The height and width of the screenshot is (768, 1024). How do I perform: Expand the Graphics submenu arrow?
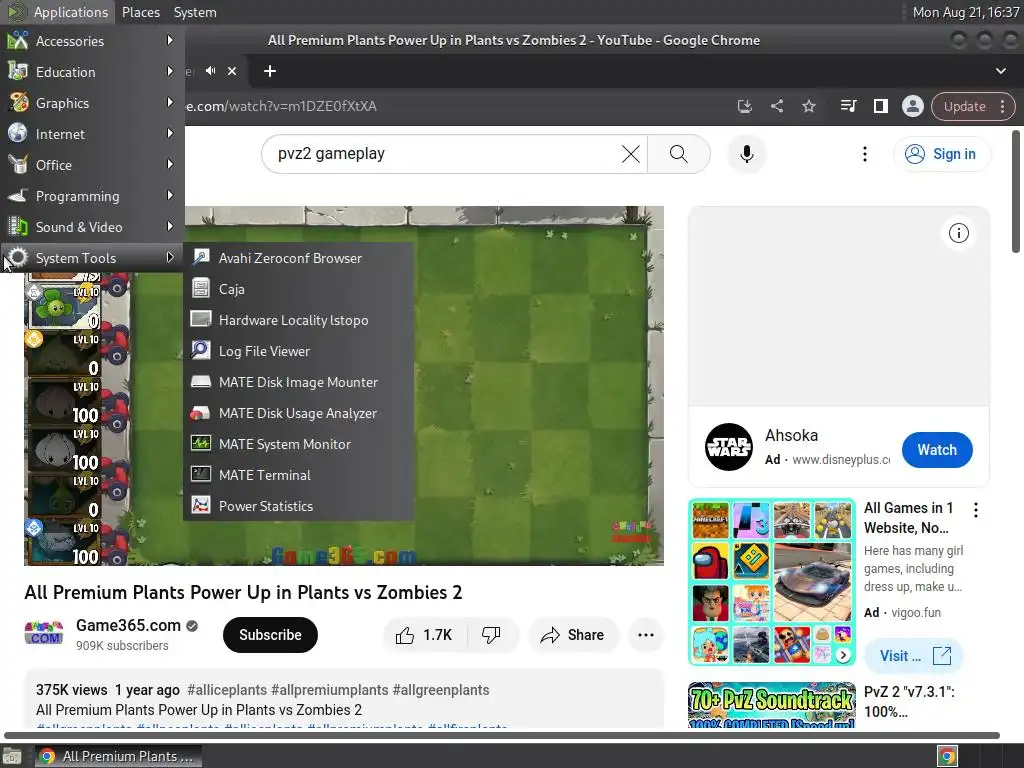click(x=170, y=103)
